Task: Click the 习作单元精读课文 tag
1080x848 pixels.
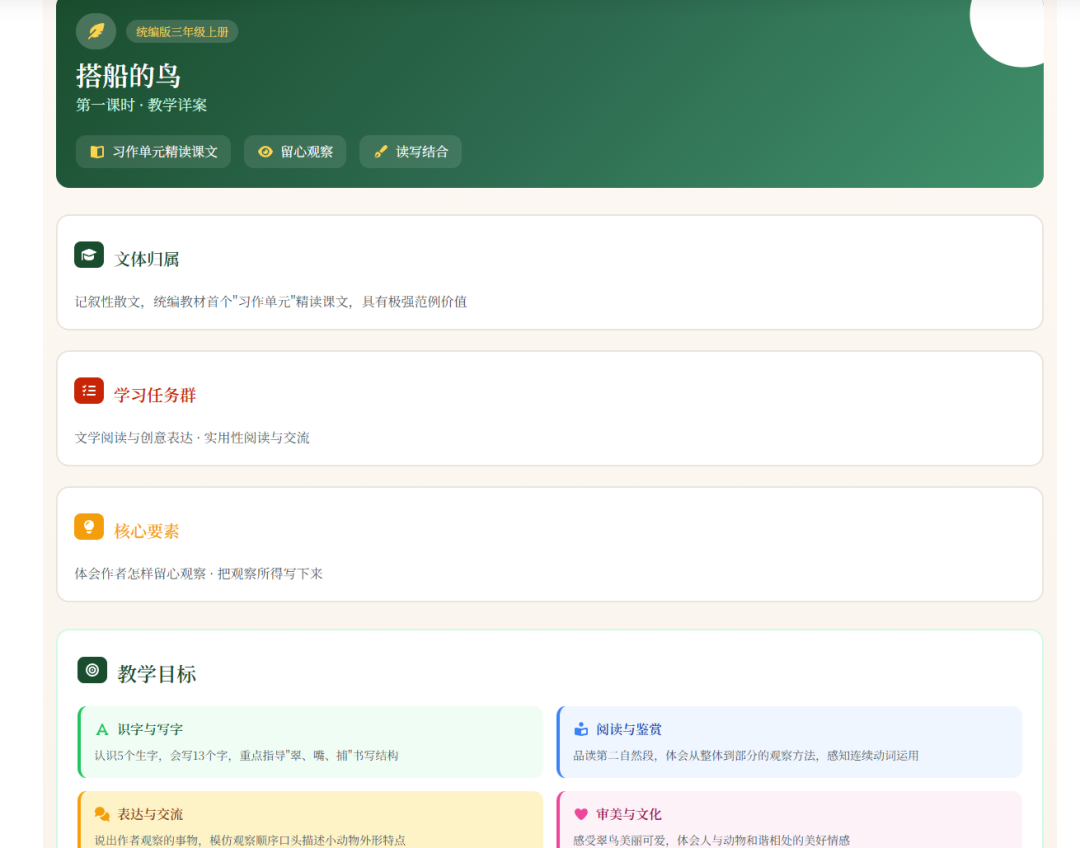Action: pos(153,151)
